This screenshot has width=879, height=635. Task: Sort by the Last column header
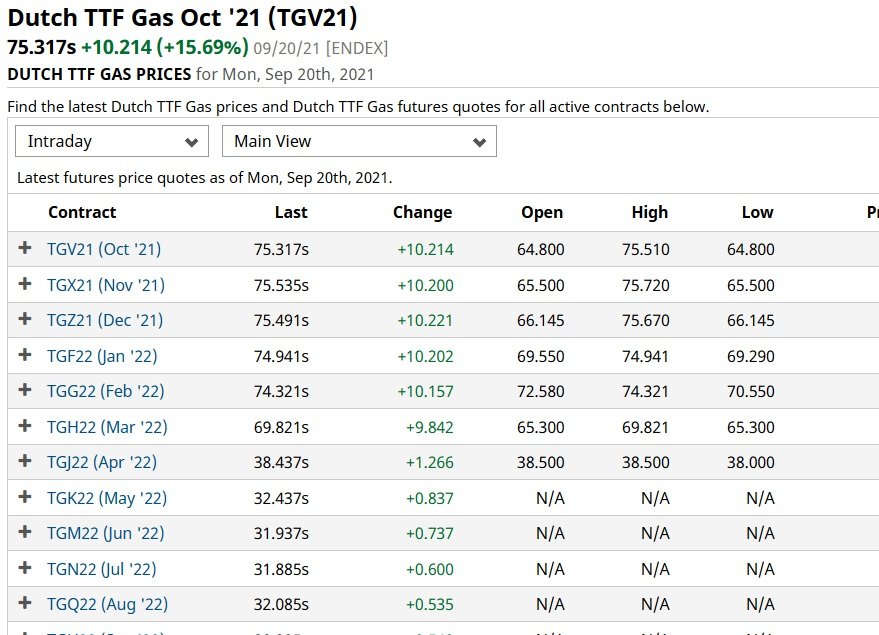point(291,212)
